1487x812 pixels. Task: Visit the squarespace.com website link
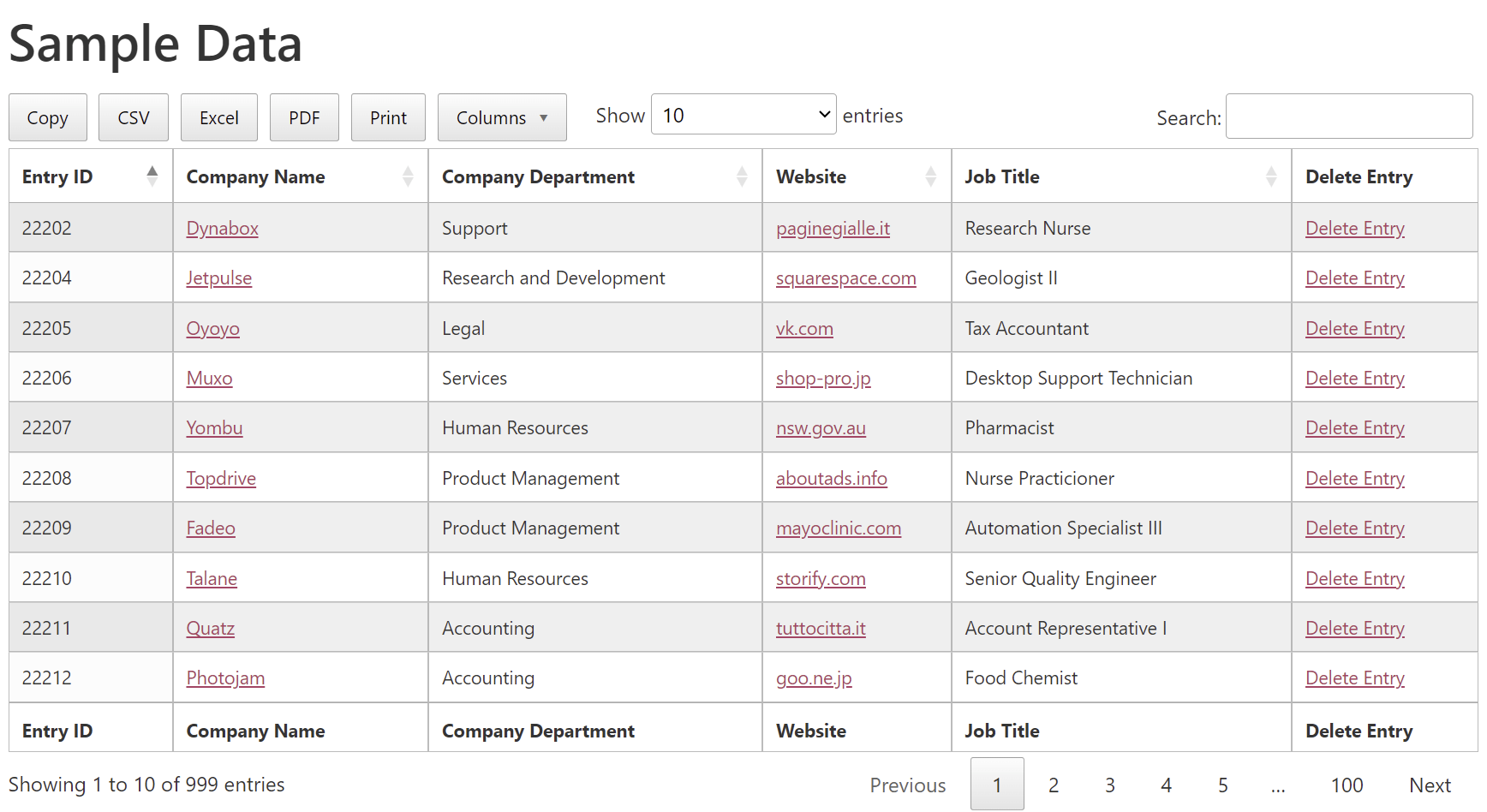[845, 278]
